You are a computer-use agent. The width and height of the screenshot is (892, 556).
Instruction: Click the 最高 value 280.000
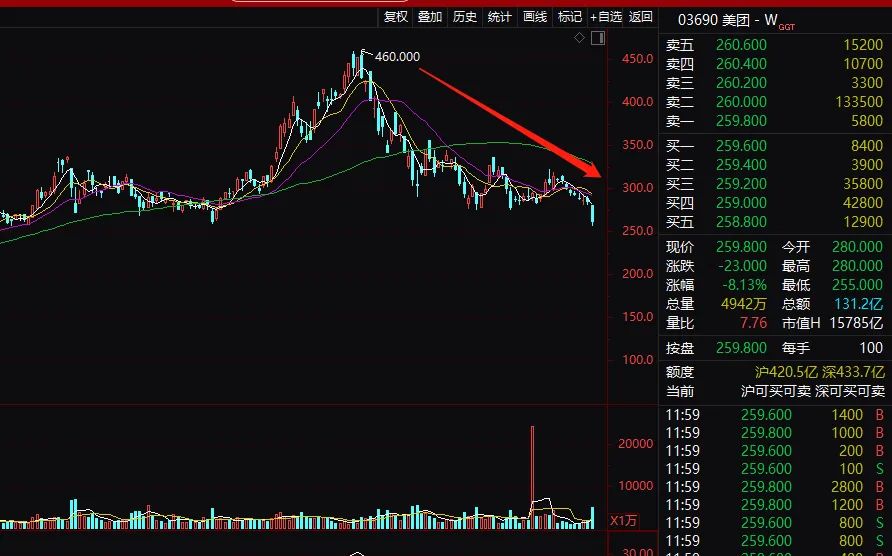coord(857,266)
